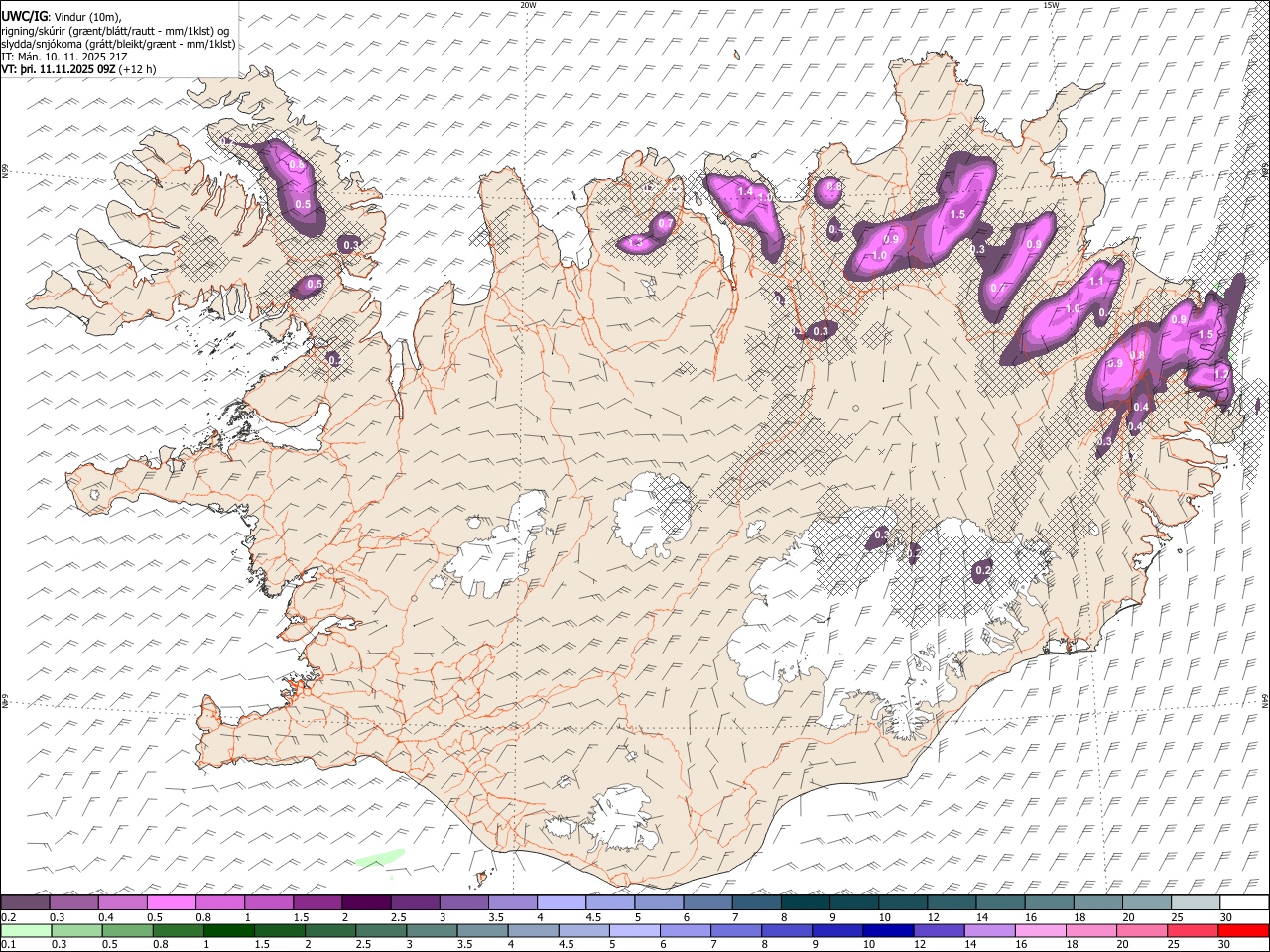Click the '15W' longitude label
Viewport: 1270px width, 952px height.
1050,5
